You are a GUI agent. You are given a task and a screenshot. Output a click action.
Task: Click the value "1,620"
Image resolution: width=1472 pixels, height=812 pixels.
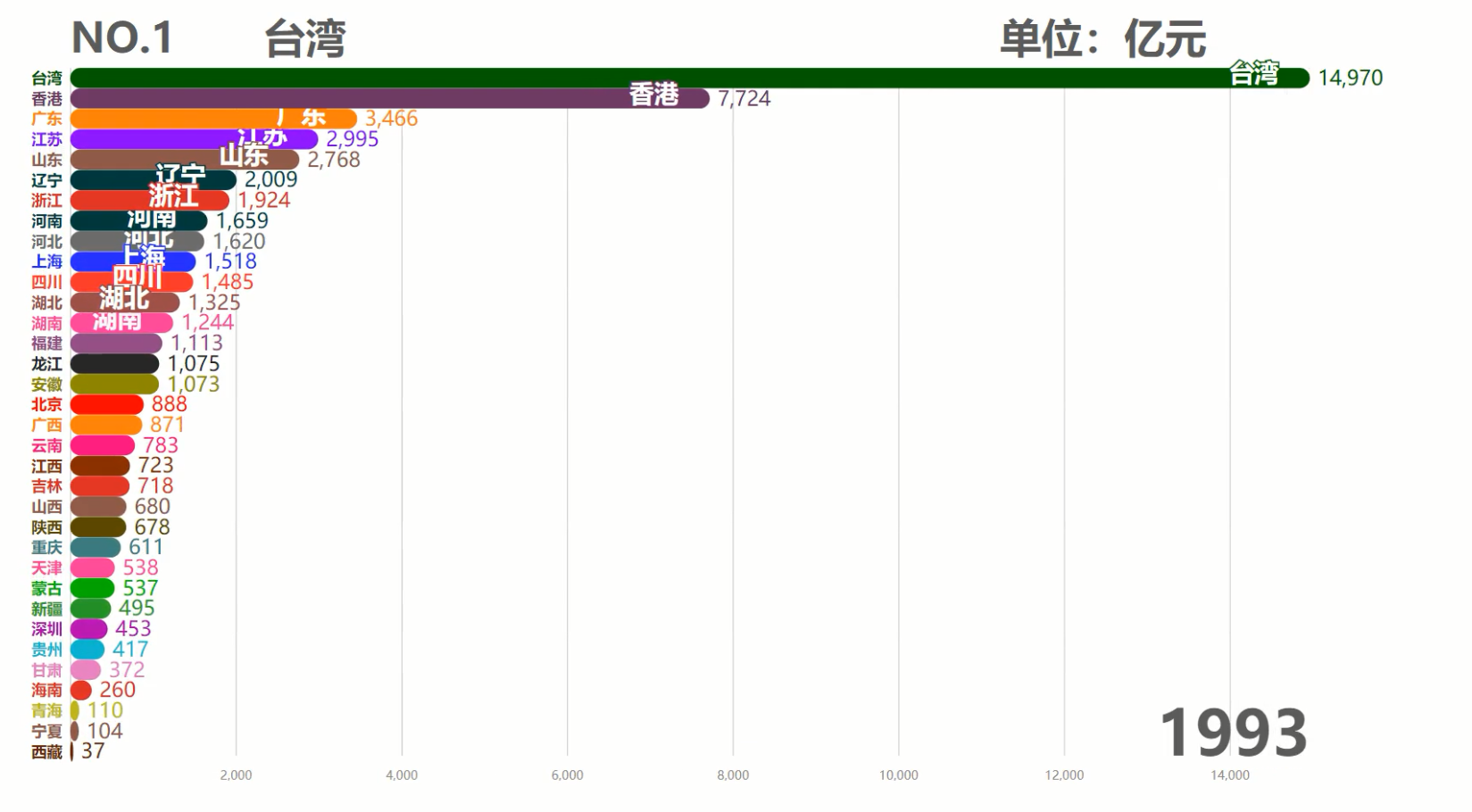pos(239,241)
